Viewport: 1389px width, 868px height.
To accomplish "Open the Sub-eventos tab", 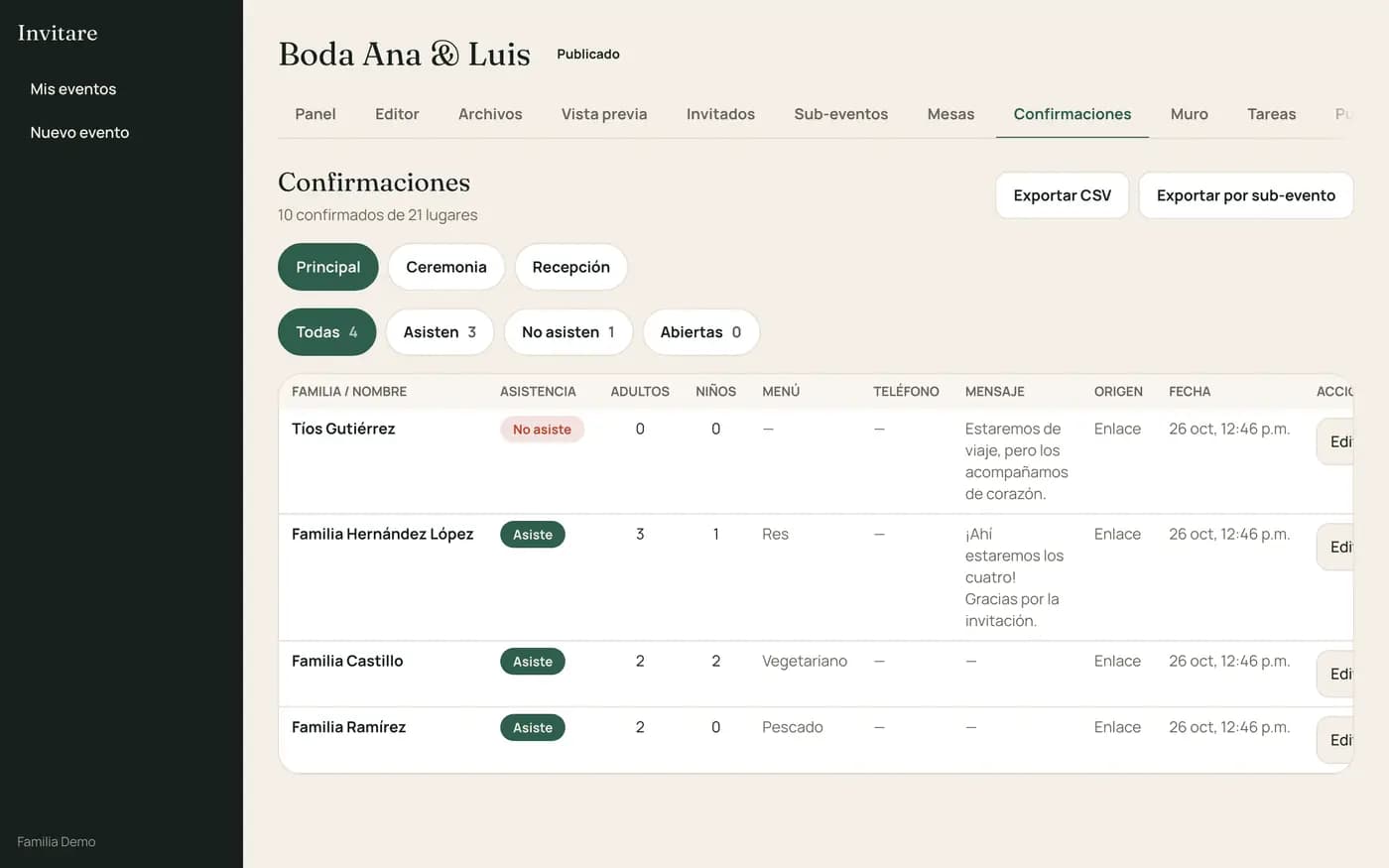I will tap(841, 114).
